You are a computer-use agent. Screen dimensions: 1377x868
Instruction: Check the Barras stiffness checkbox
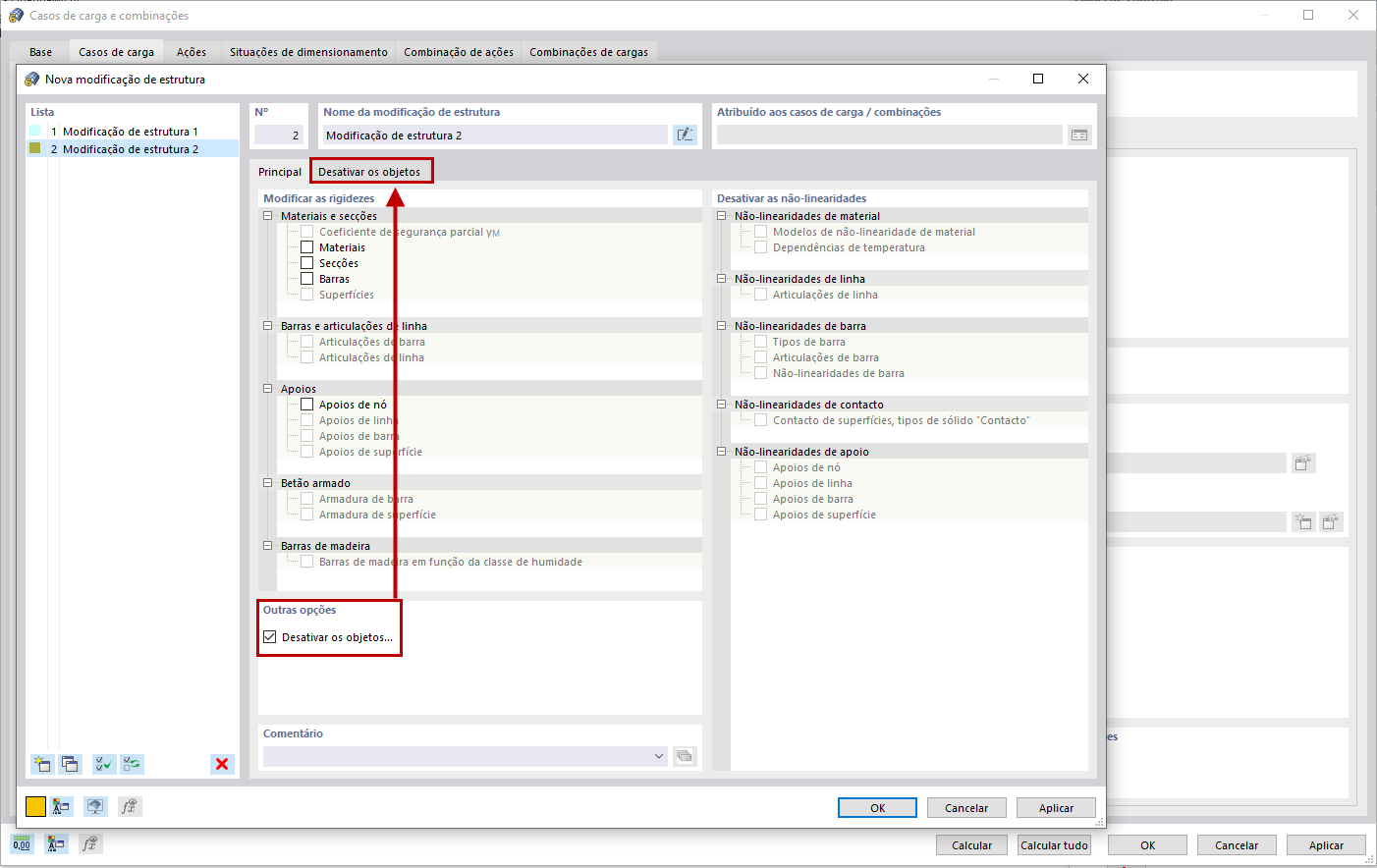tap(307, 279)
